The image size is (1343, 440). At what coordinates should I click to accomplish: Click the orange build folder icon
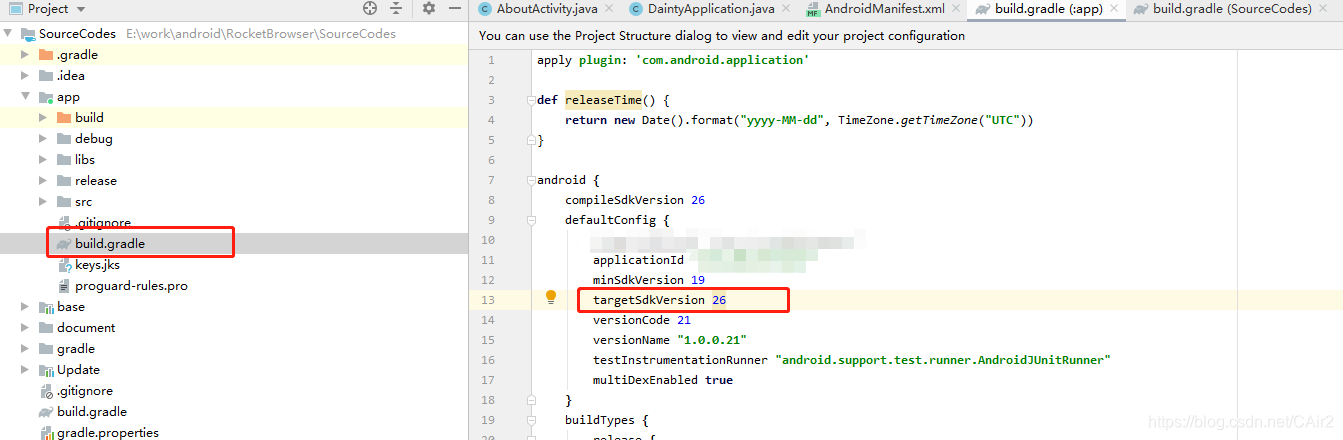[x=65, y=118]
